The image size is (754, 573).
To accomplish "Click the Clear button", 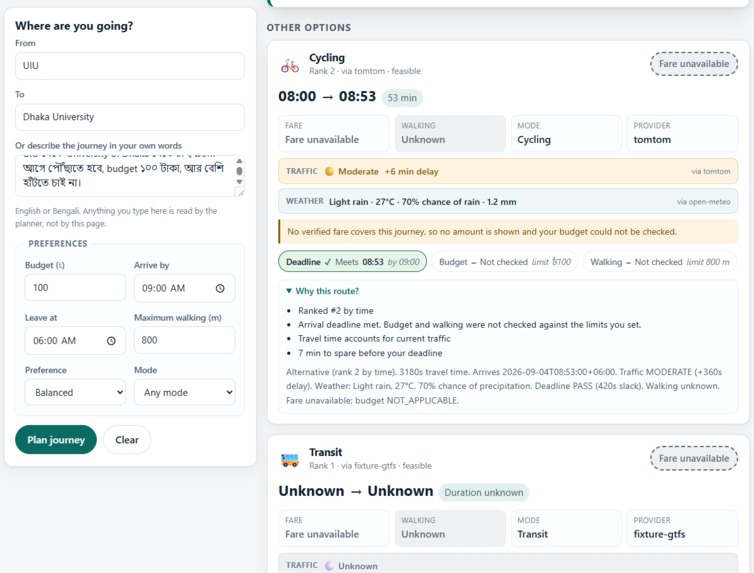I will (127, 439).
